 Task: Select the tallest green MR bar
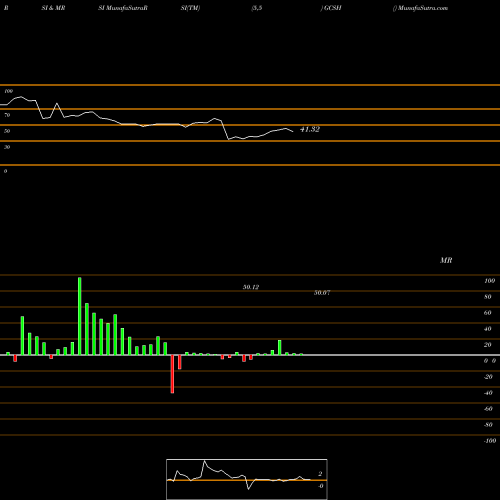point(80,316)
